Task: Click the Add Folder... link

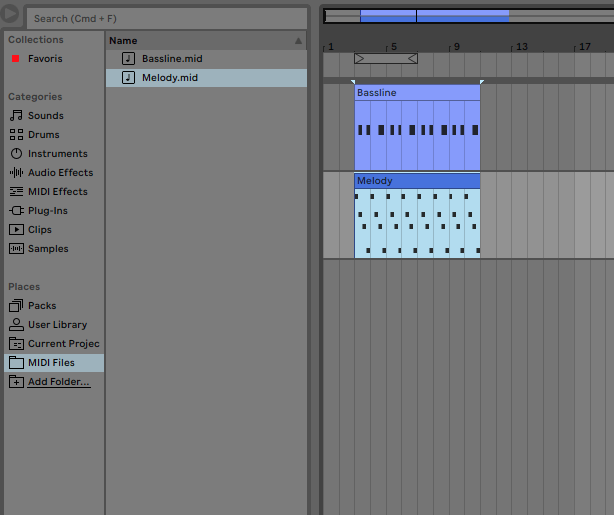Action: pyautogui.click(x=59, y=382)
